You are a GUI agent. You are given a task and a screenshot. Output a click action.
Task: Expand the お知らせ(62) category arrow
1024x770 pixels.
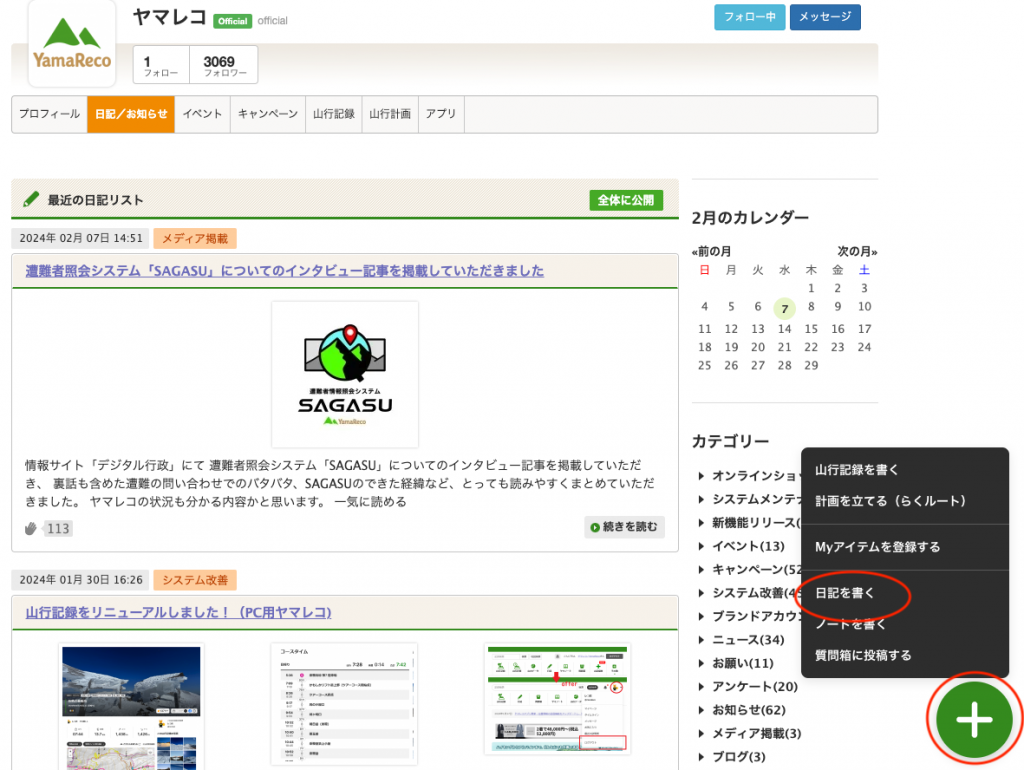(x=701, y=711)
